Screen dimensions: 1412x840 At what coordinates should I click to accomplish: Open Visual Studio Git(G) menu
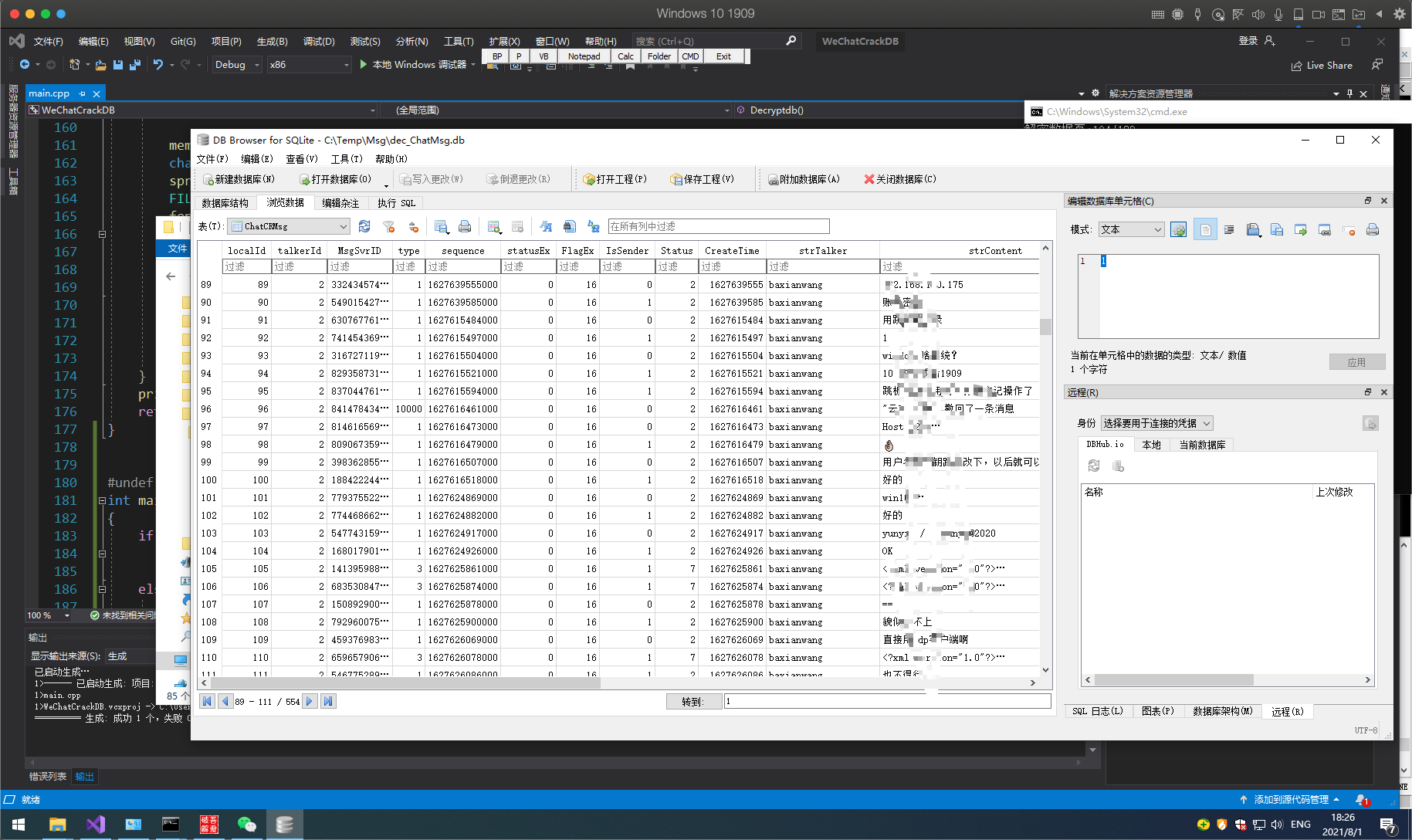click(183, 42)
